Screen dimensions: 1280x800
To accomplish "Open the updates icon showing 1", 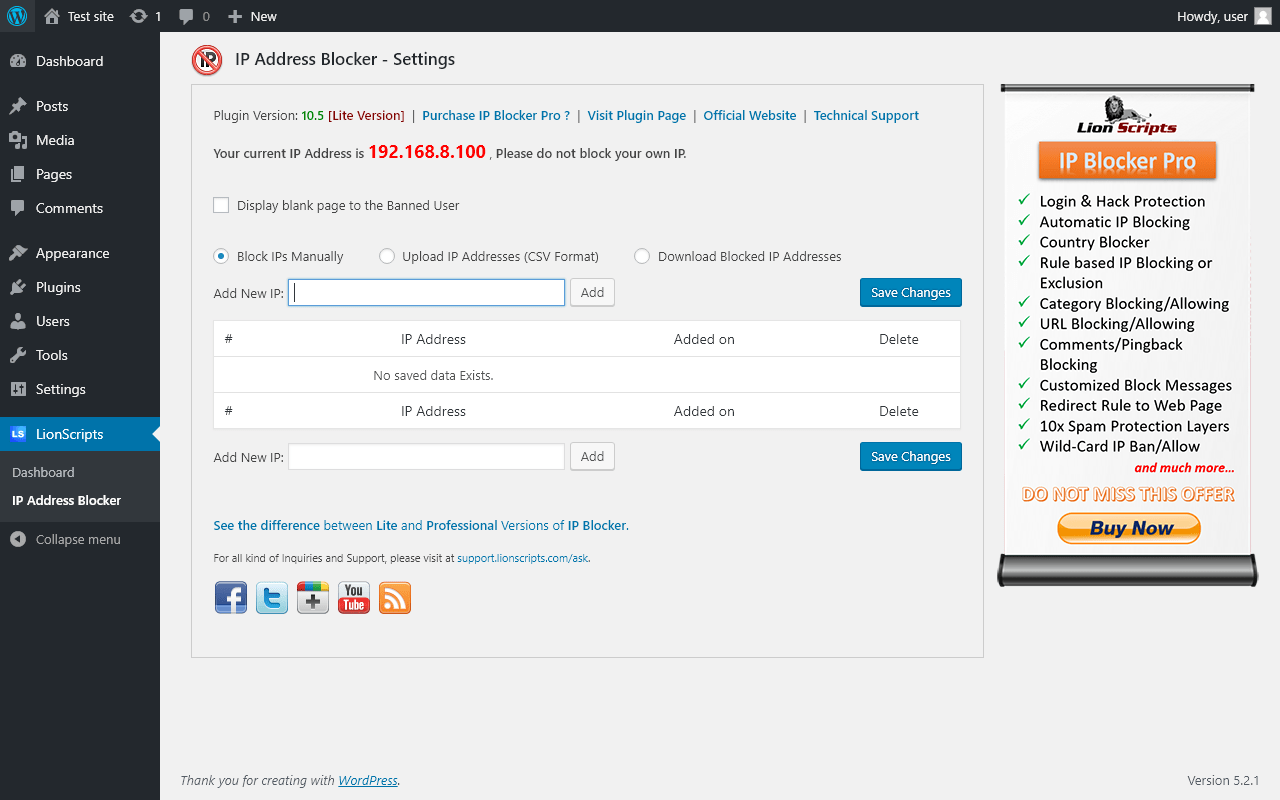I will [139, 16].
